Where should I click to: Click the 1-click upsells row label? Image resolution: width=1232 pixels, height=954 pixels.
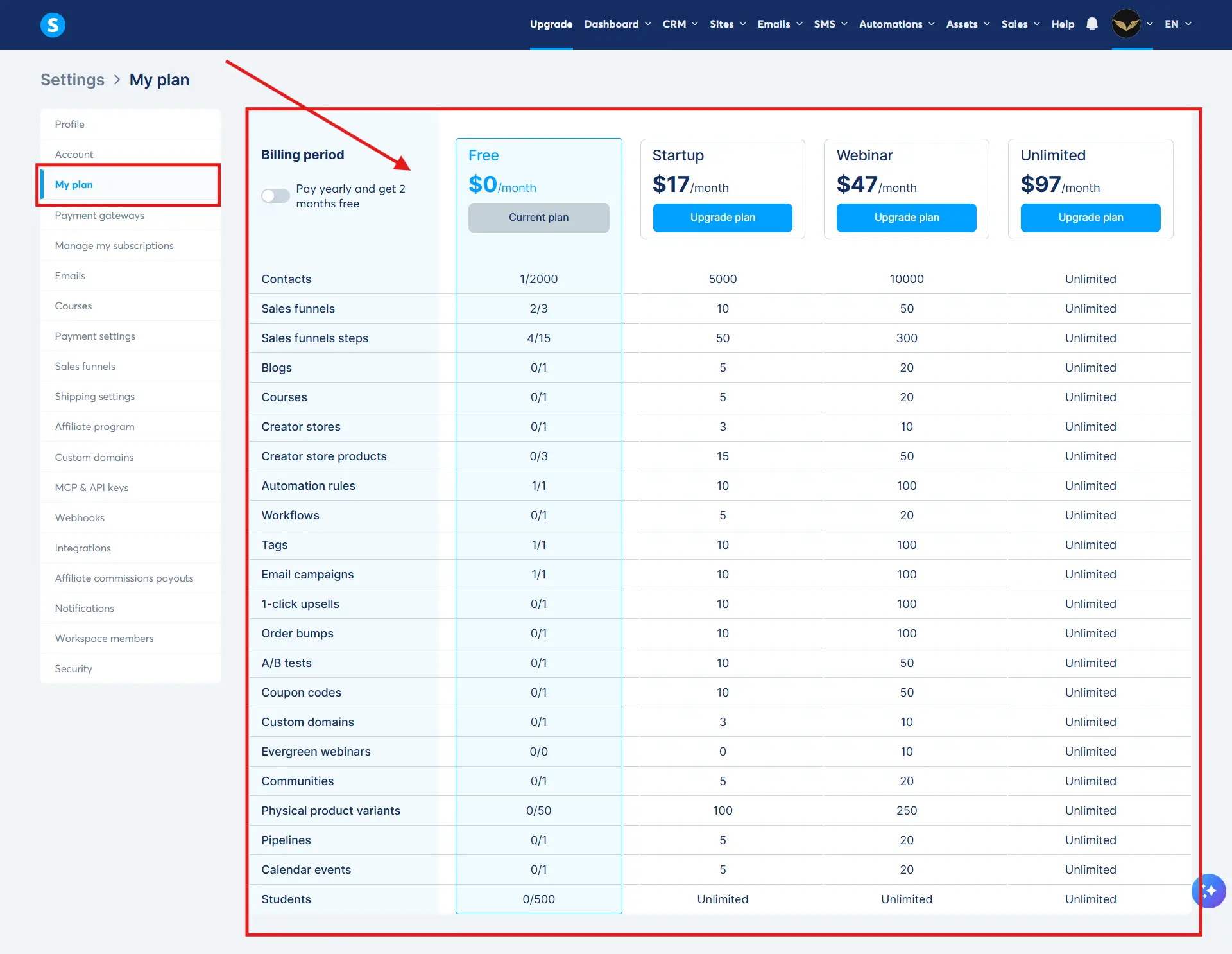(x=300, y=604)
